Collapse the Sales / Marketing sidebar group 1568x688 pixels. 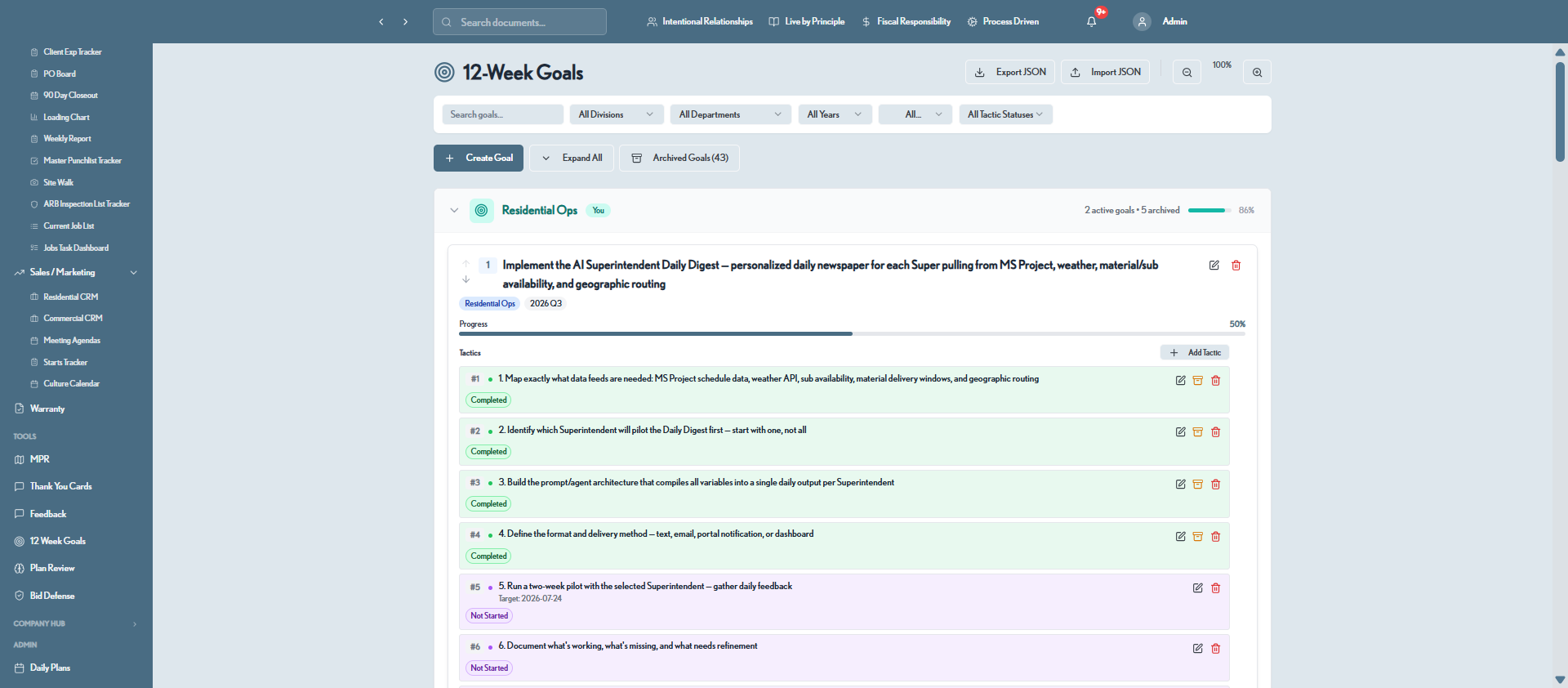pos(134,273)
